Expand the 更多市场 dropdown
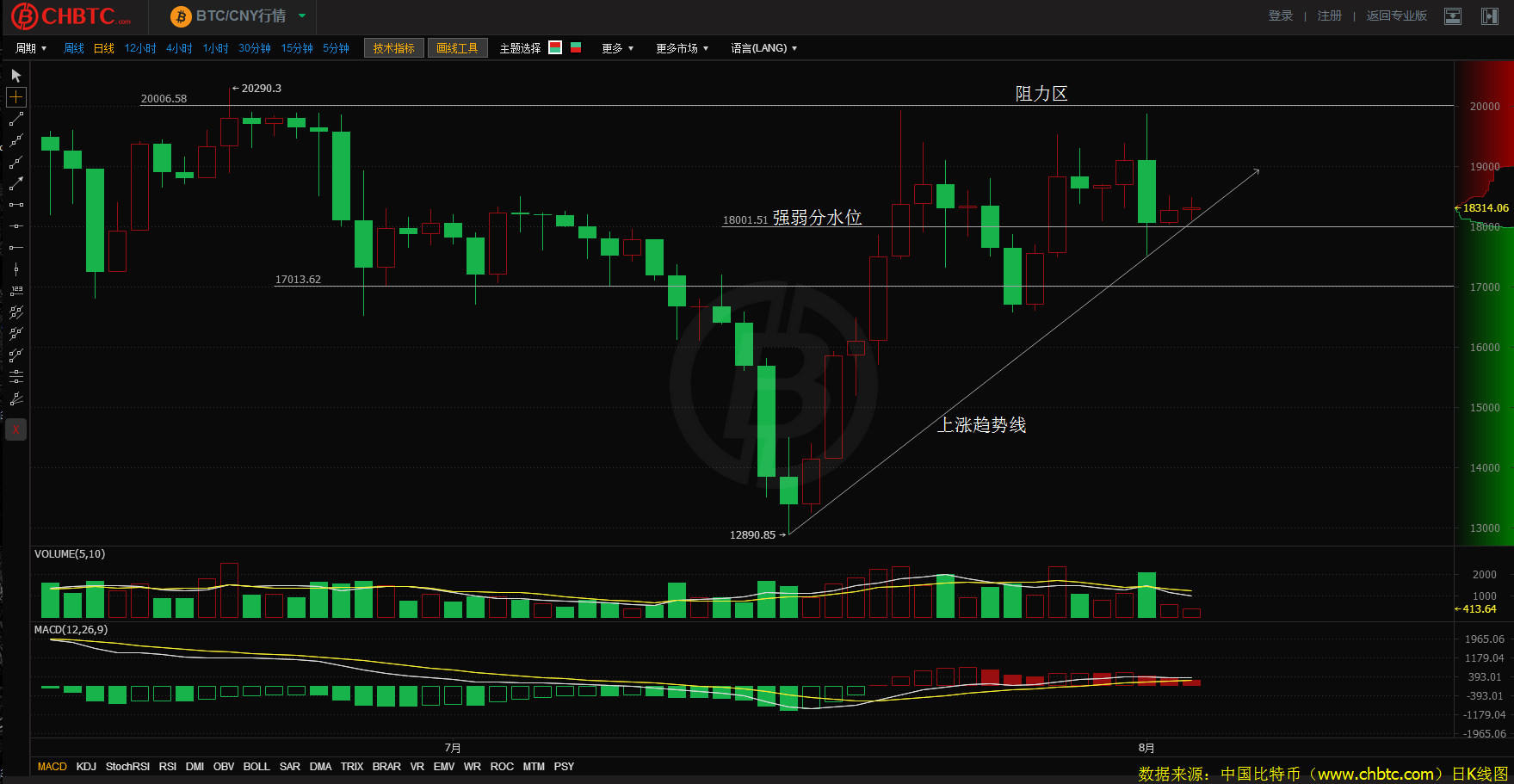 682,48
